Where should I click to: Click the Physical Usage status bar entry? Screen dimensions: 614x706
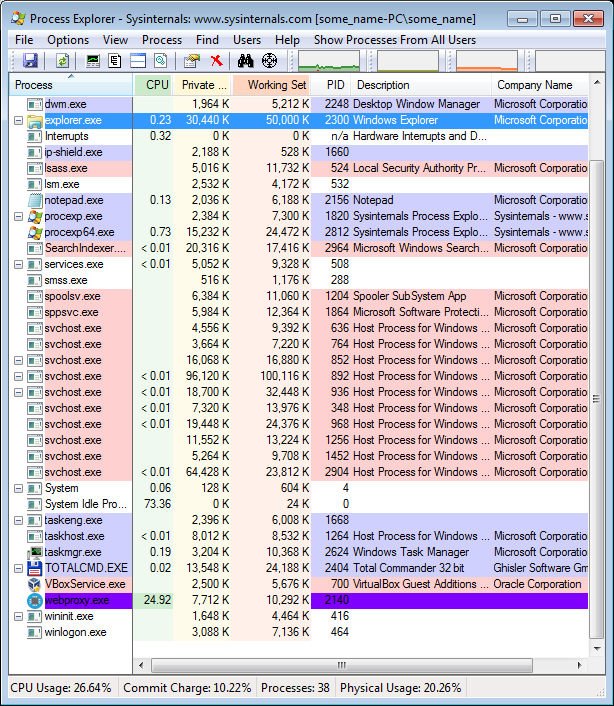(401, 688)
